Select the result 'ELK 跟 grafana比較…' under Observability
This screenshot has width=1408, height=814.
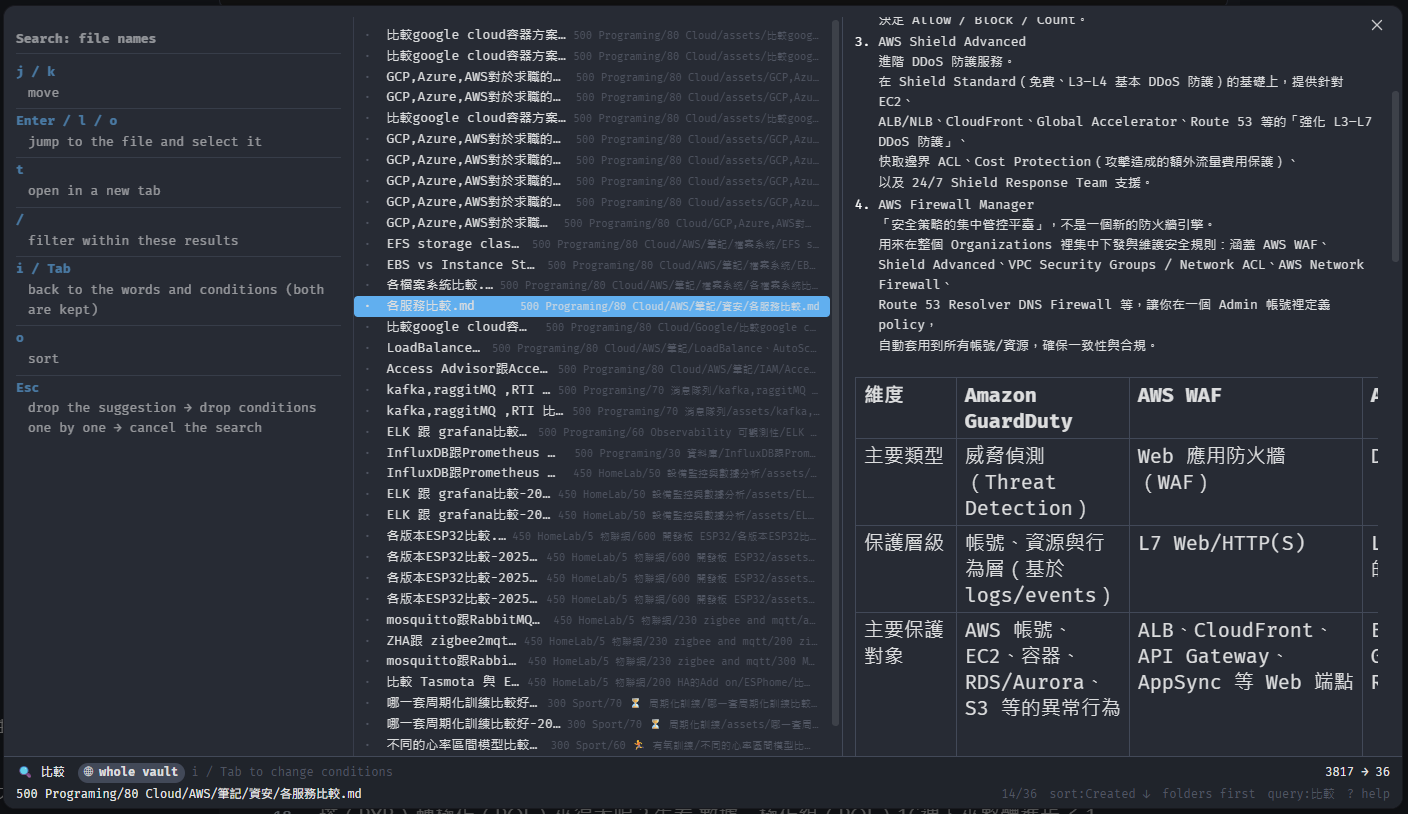tap(592, 432)
